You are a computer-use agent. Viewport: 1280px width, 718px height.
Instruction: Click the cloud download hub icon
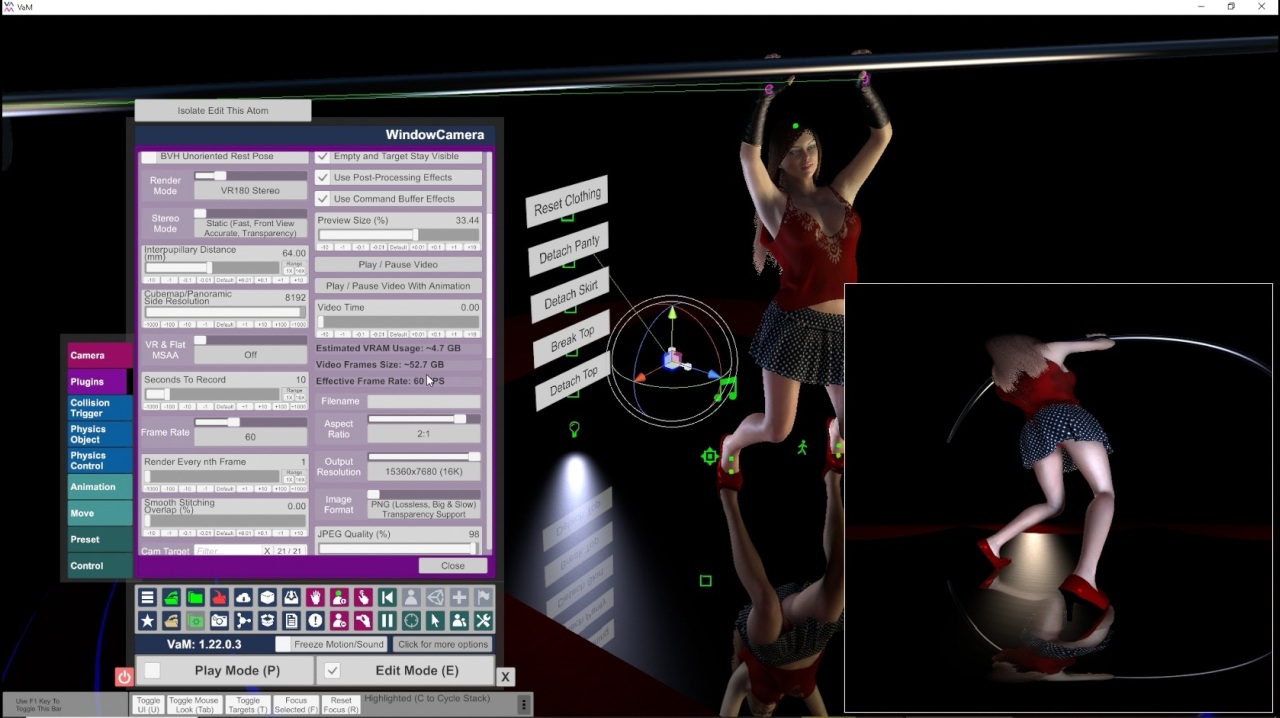243,598
